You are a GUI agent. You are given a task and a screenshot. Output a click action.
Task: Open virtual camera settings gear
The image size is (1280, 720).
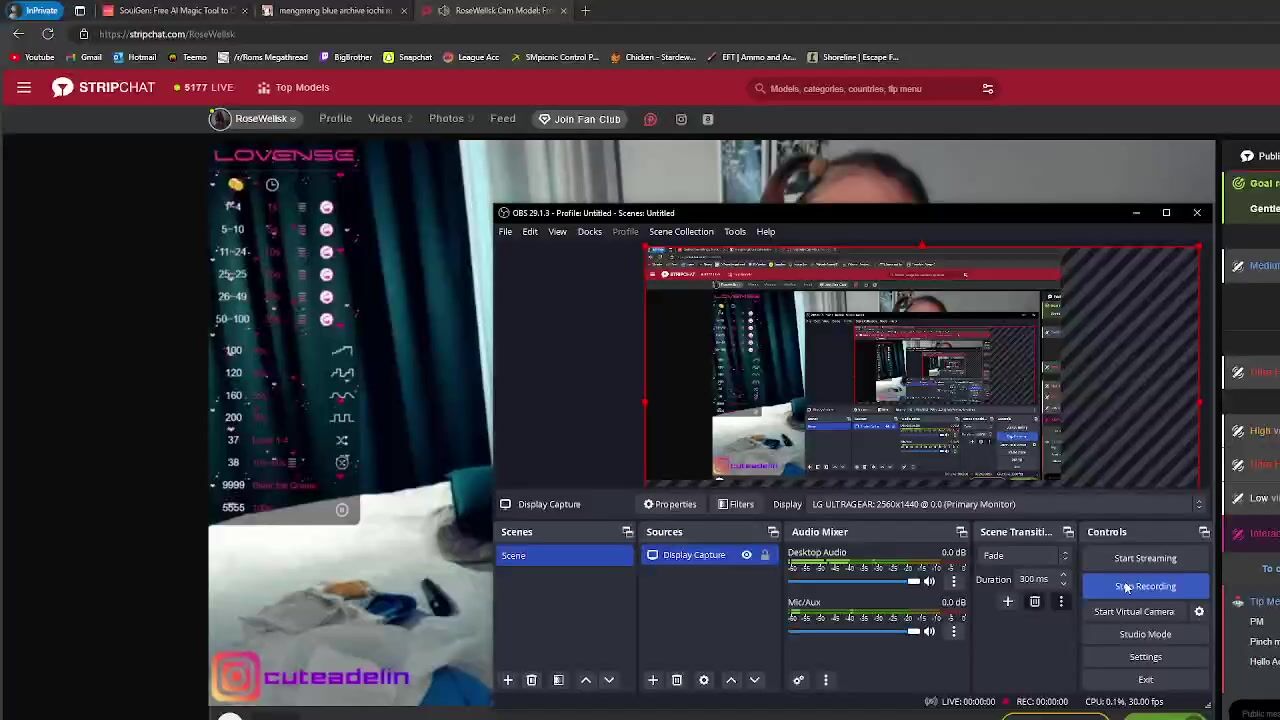tap(1199, 612)
